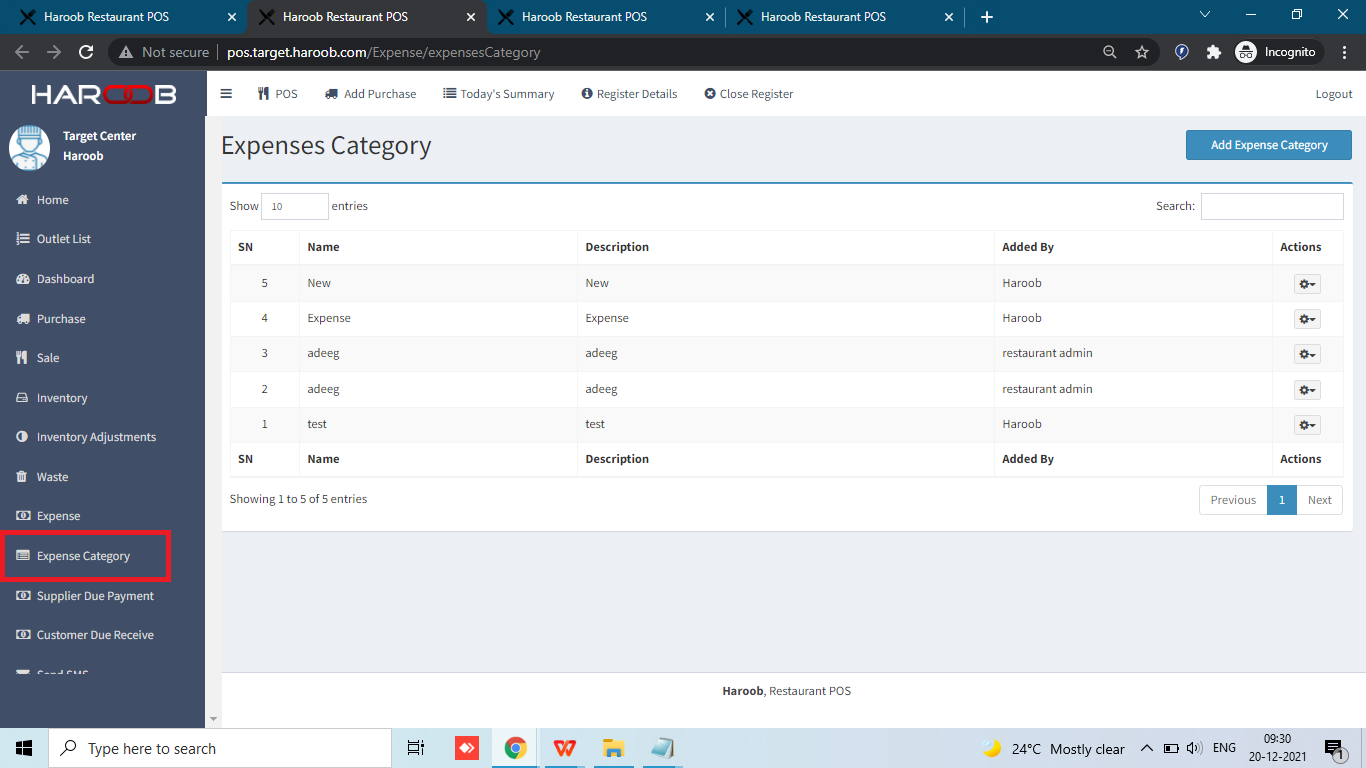Open POS from top navbar
1366x768 pixels.
click(x=277, y=94)
